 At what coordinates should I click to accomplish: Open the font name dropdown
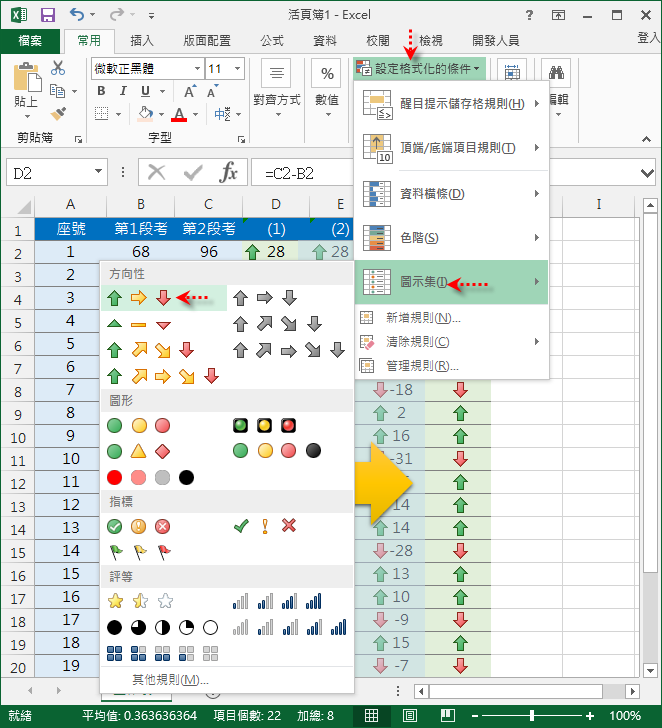[x=197, y=69]
